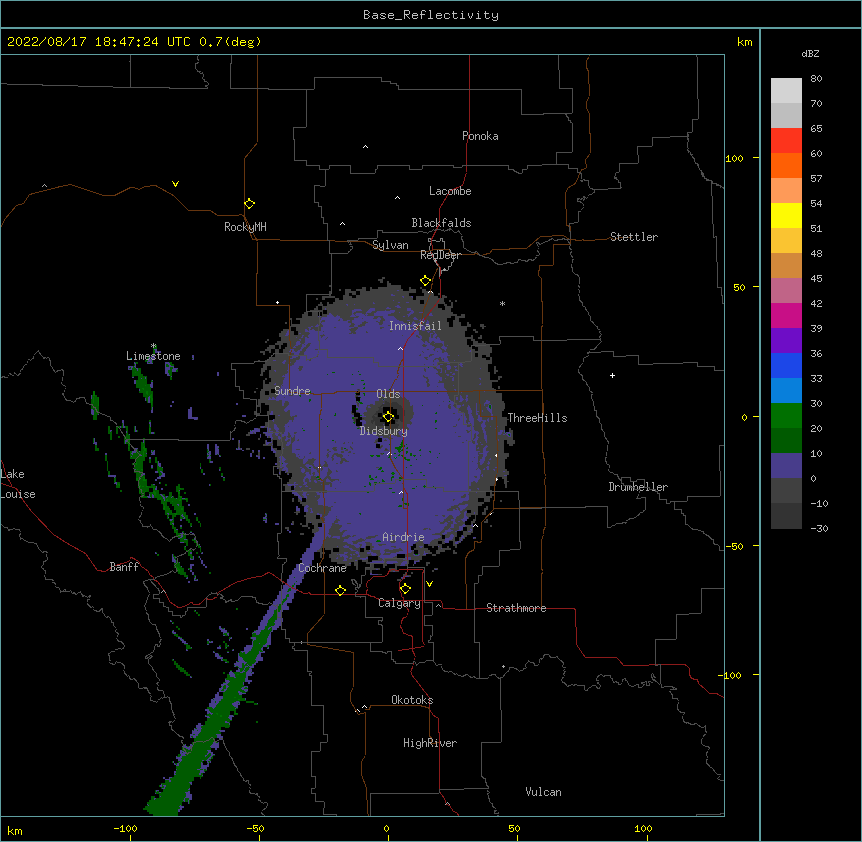Click the Vulcan city label
Image resolution: width=862 pixels, height=842 pixels.
coord(543,792)
